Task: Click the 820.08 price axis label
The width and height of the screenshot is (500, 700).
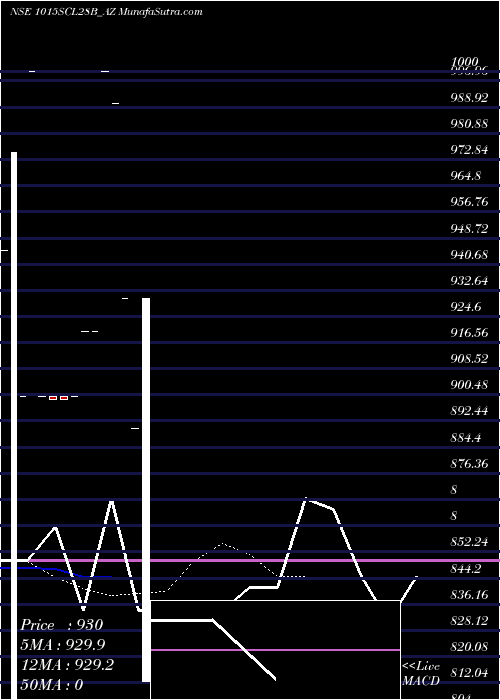Action: 469,647
